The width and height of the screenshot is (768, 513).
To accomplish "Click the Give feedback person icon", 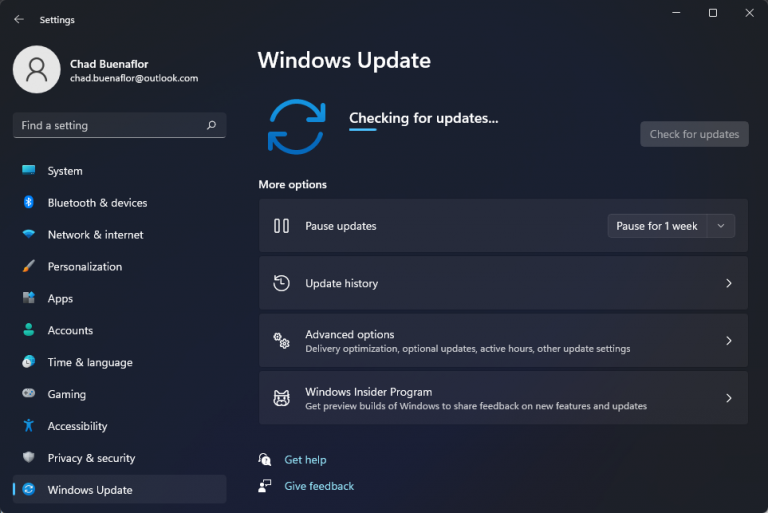I will (264, 486).
